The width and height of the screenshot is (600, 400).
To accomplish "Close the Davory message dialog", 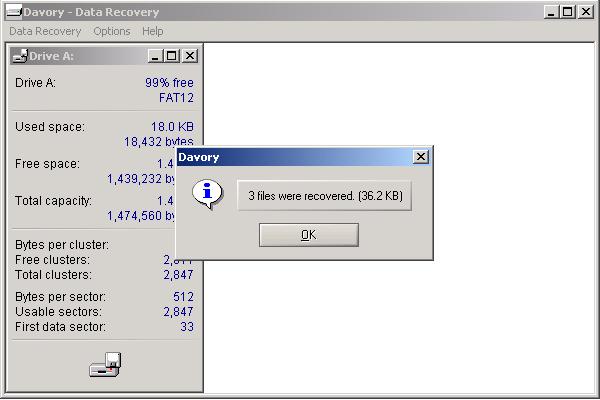I will pyautogui.click(x=421, y=157).
